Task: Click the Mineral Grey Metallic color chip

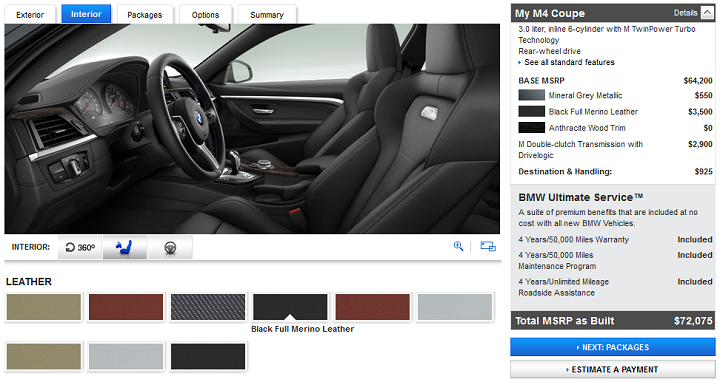Action: pyautogui.click(x=532, y=95)
